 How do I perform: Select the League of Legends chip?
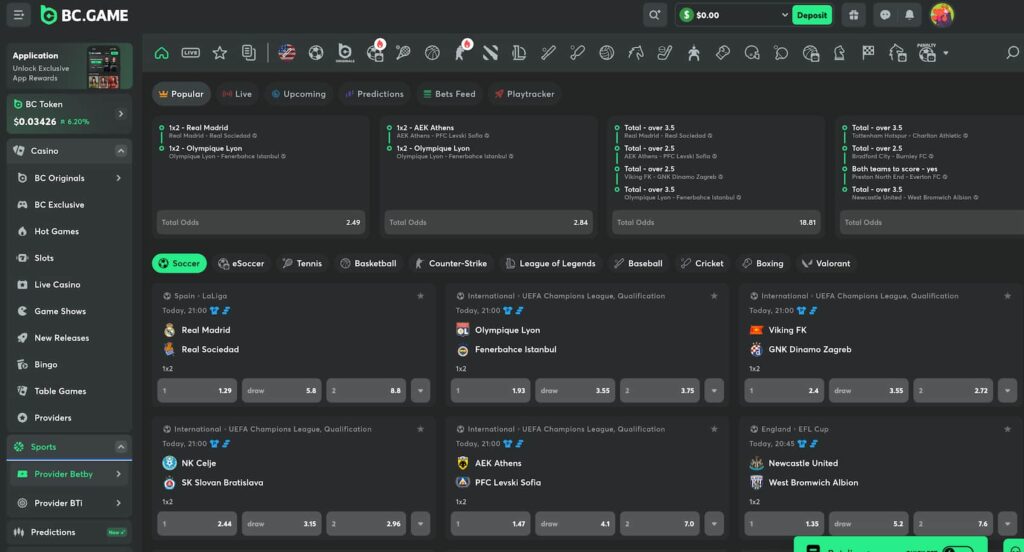(x=551, y=263)
